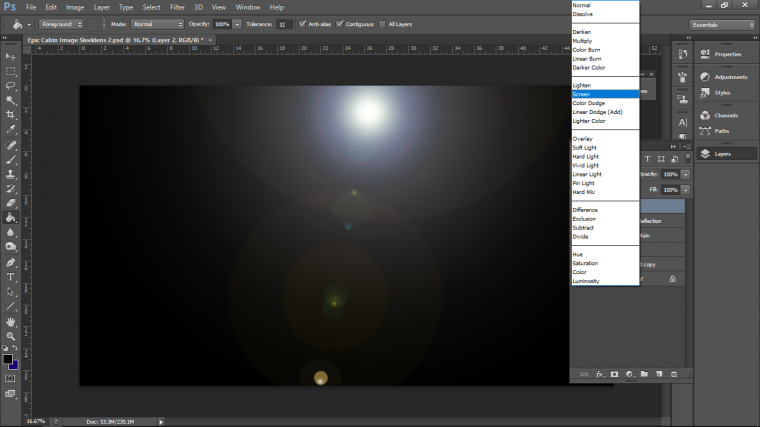Screen dimensions: 760x427
Task: Select the Clone Stamp tool
Action: [11, 174]
